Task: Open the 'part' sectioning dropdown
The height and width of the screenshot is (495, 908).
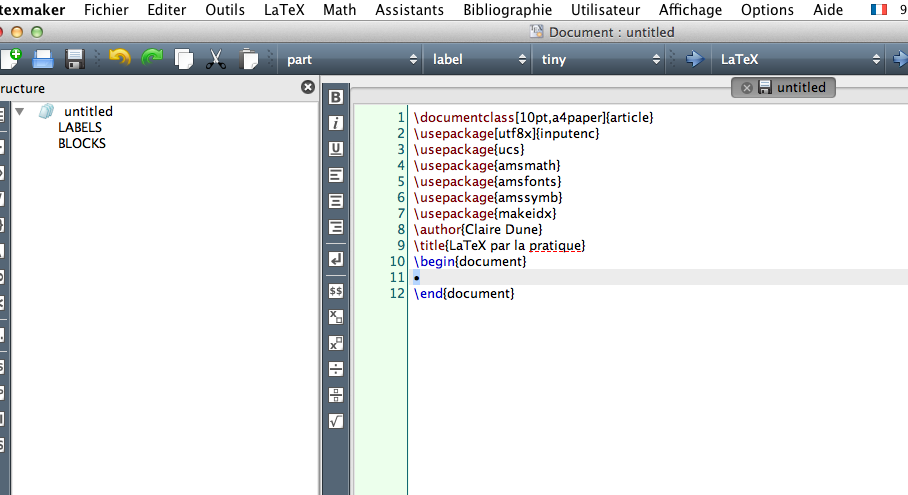Action: coord(350,60)
